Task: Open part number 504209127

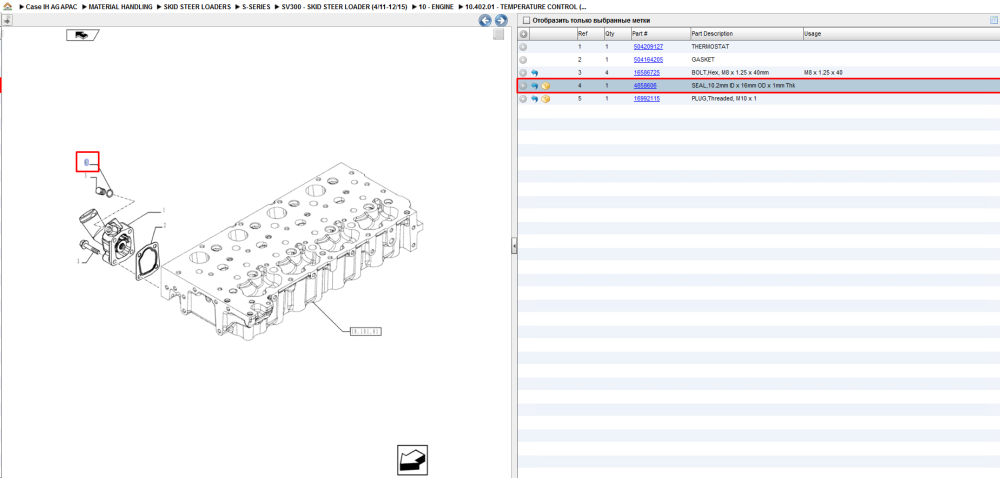Action: point(648,47)
